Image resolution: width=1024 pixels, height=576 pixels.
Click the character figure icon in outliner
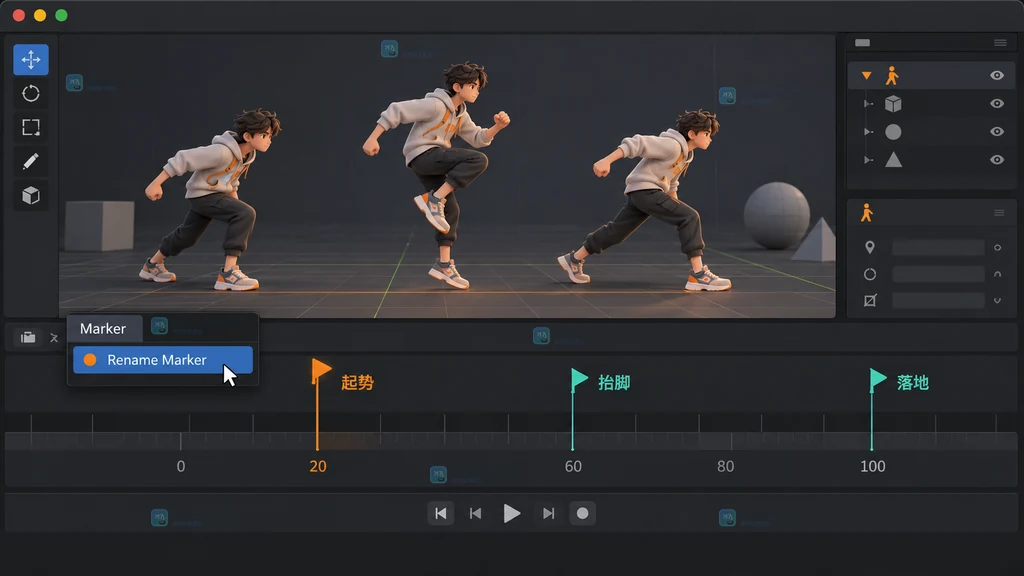point(892,76)
